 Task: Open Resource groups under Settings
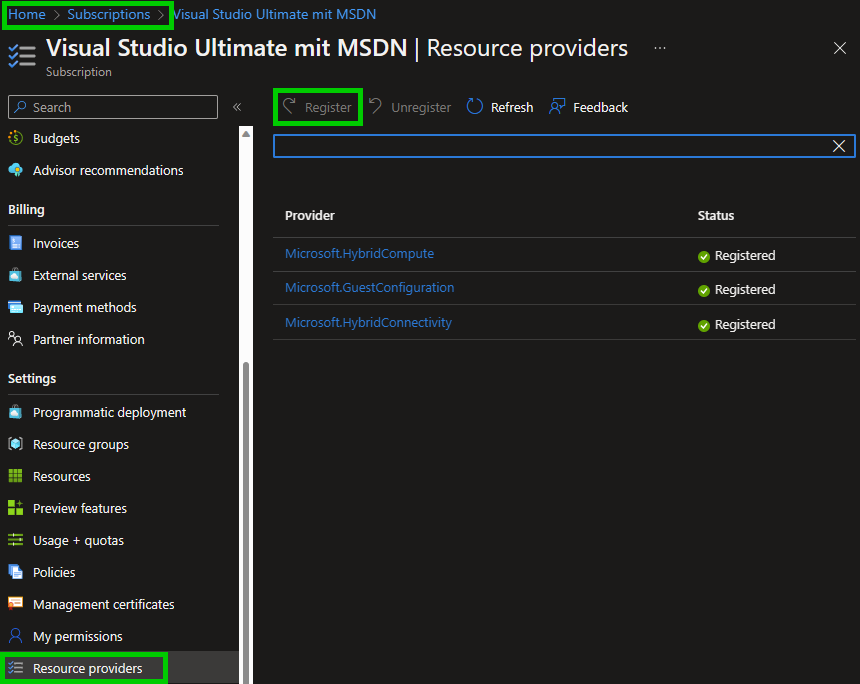81,444
